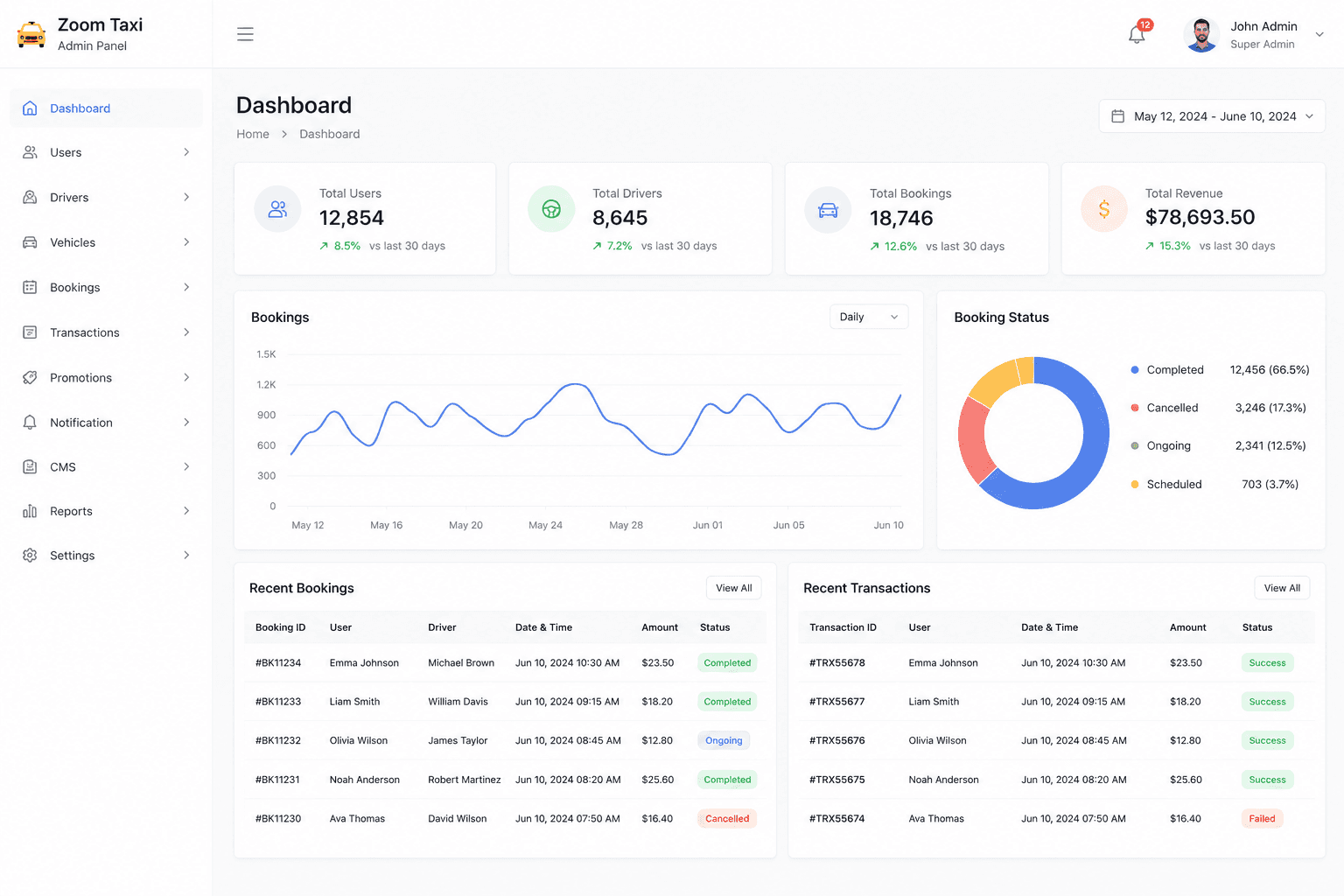Viewport: 1344px width, 896px height.
Task: Click the Cancelled status legend entry
Action: pyautogui.click(x=1218, y=408)
